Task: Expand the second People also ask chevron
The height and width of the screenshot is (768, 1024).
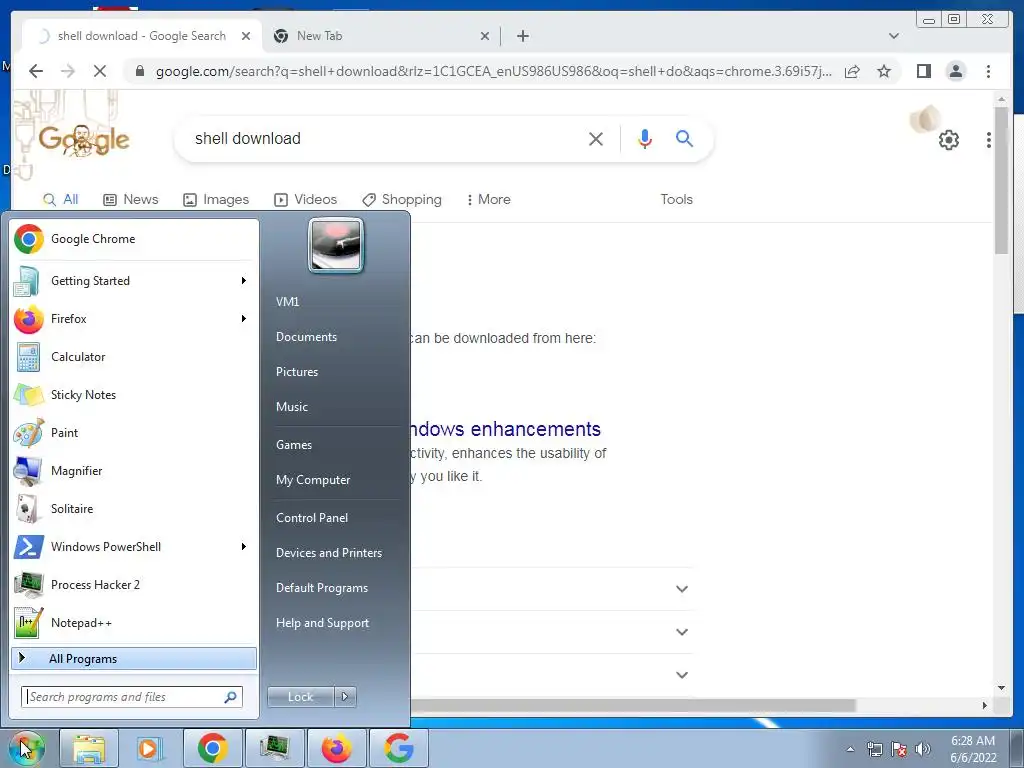Action: 682,632
